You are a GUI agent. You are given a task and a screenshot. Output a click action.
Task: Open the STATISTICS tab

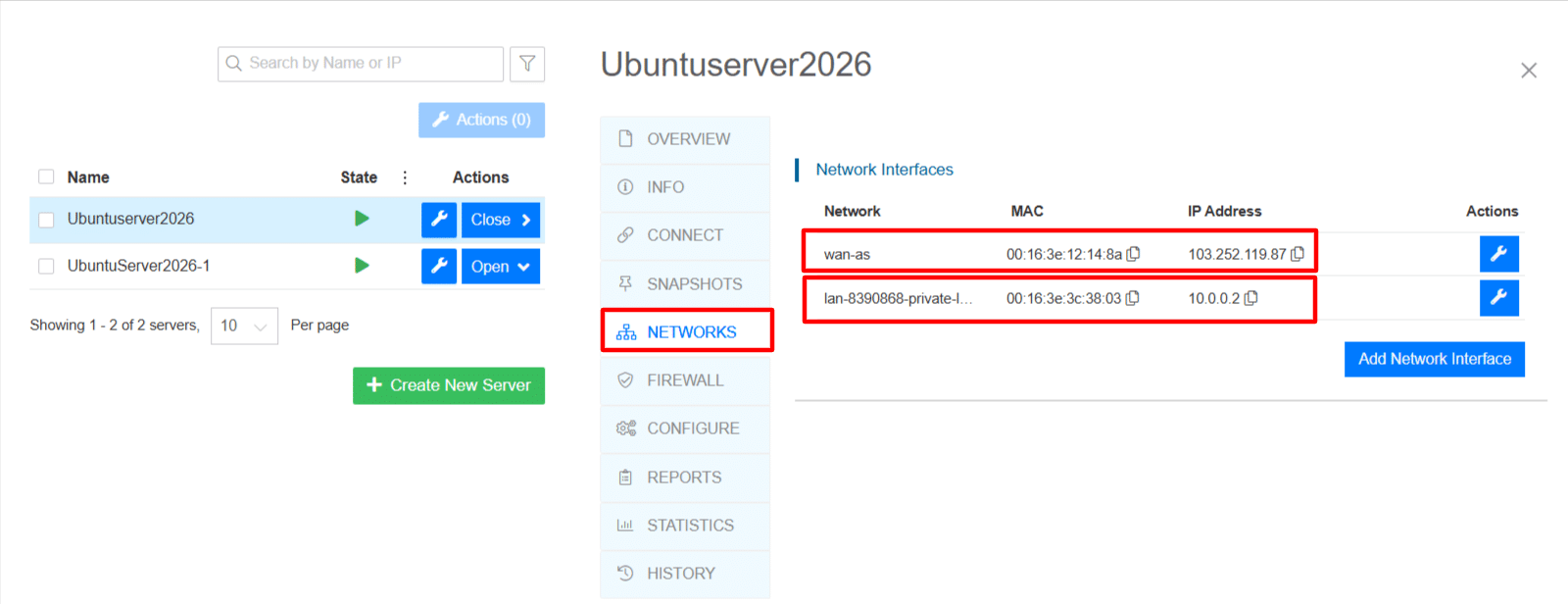685,526
